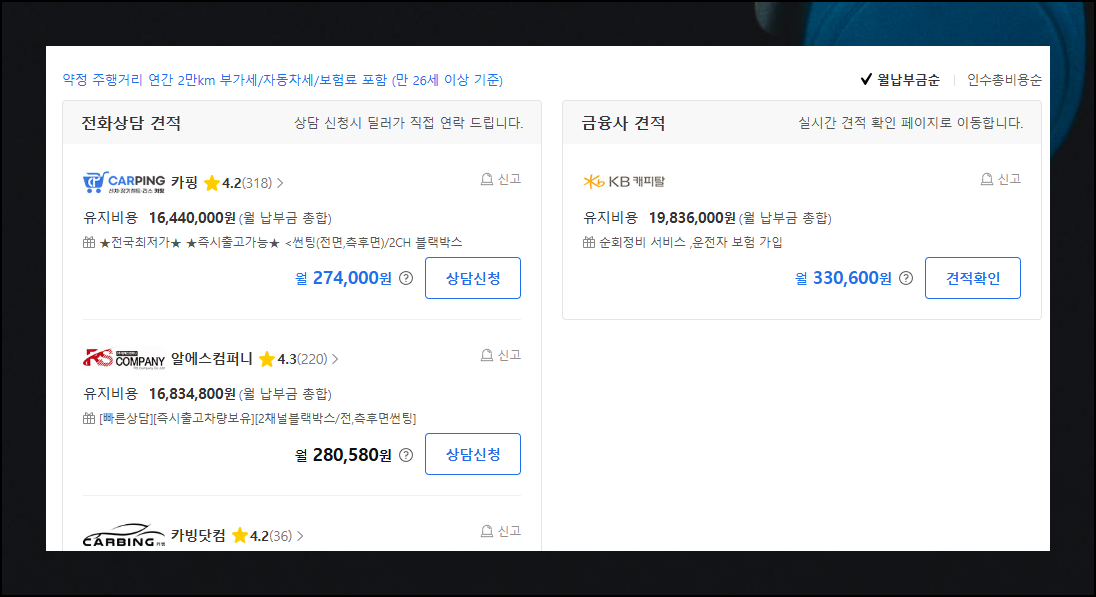Click the star icon beside 알에스컴퍼니 rating 4.3
The image size is (1096, 597).
point(267,359)
